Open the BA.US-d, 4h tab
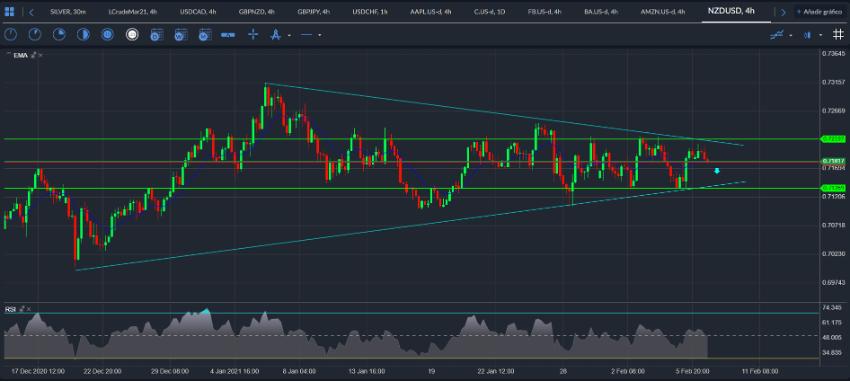 [x=601, y=11]
